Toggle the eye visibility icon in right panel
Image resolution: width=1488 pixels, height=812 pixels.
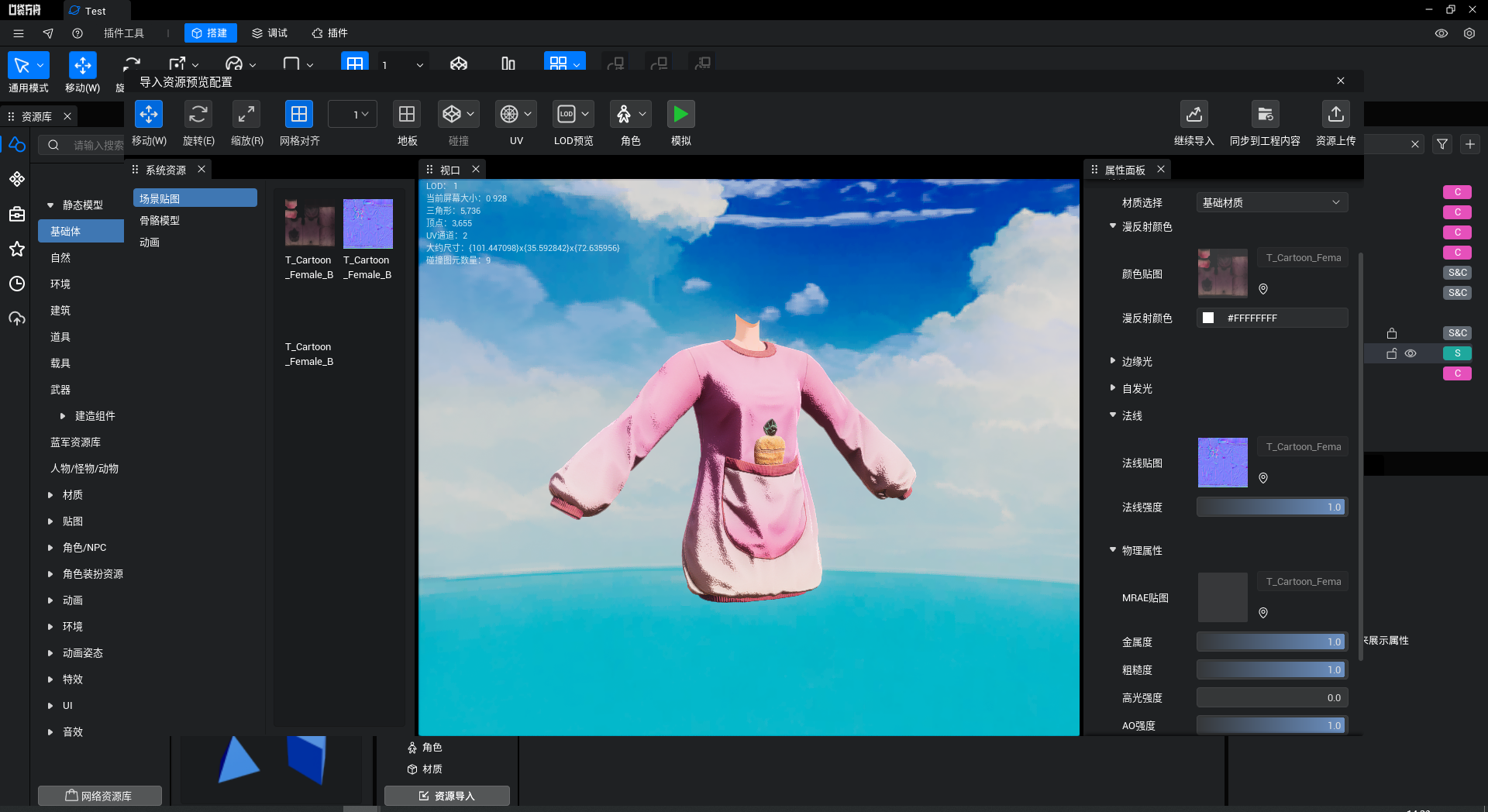[x=1410, y=353]
